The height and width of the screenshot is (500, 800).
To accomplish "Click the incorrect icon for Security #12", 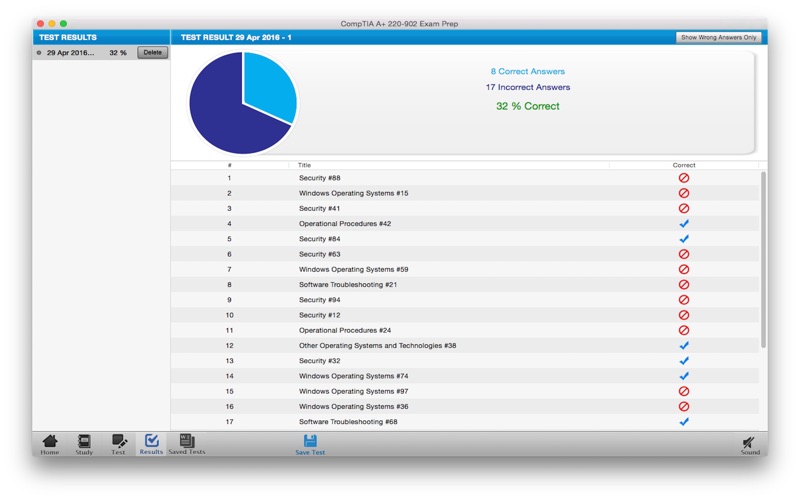I will [x=684, y=315].
